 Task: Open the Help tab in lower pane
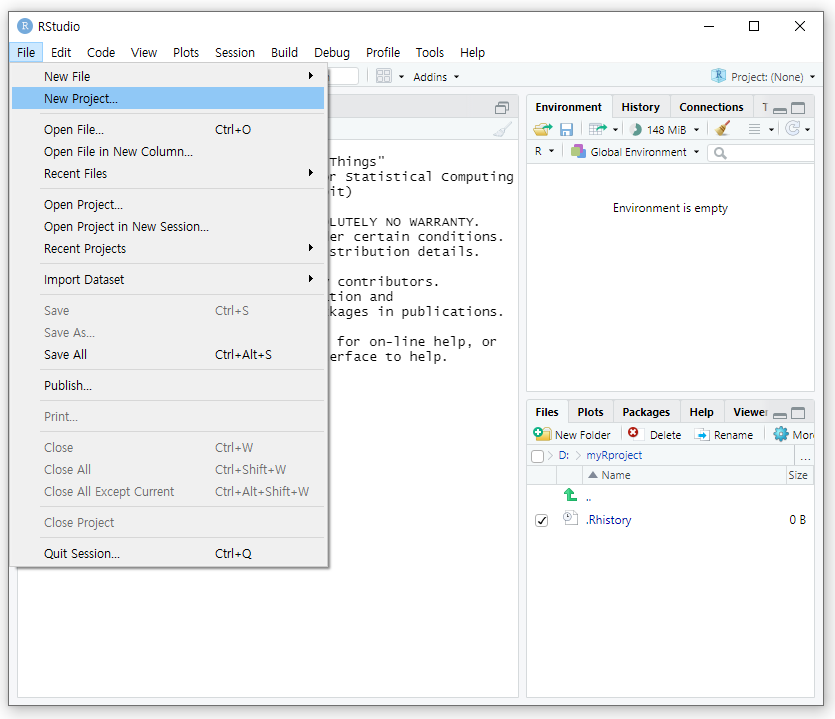pos(701,412)
